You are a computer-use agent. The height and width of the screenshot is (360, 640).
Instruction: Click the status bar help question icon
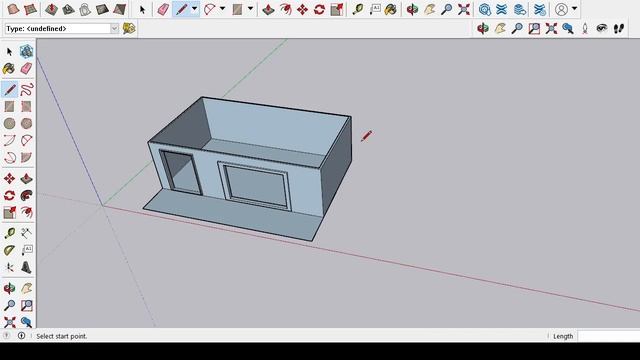(x=6, y=336)
